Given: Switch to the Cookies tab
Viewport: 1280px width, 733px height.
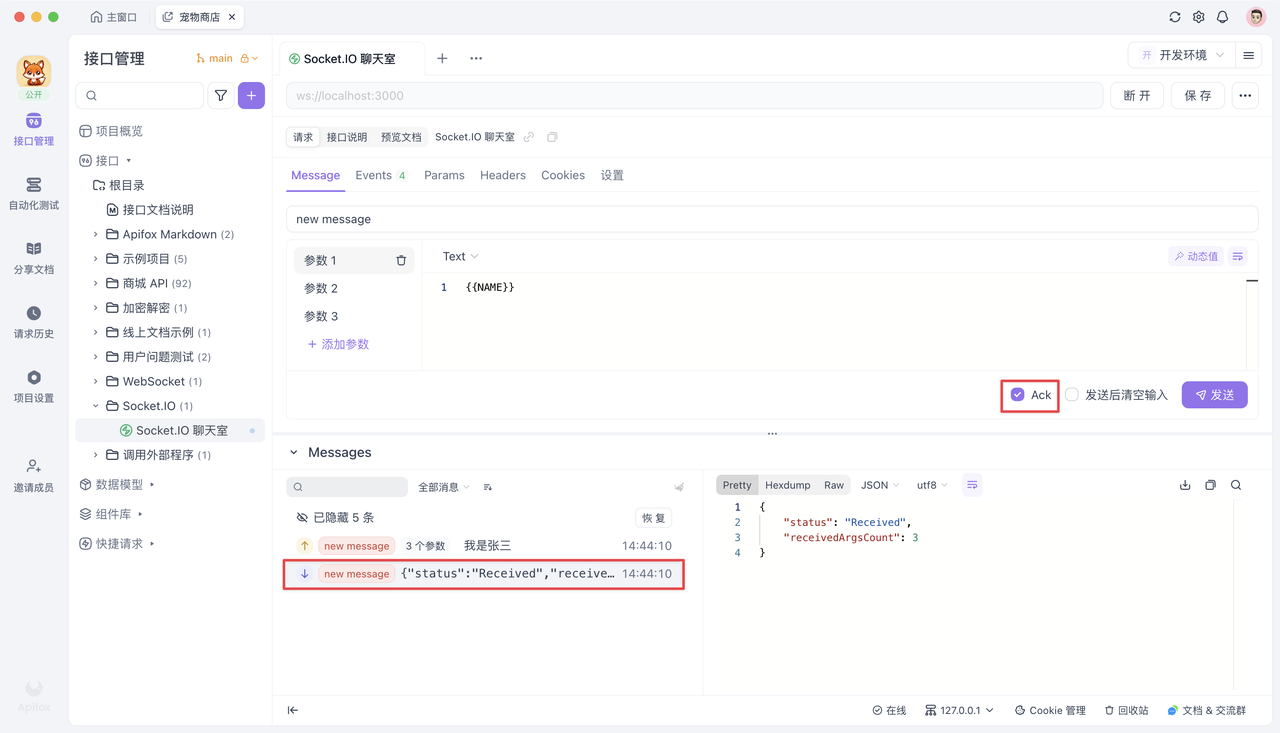Looking at the screenshot, I should tap(563, 175).
